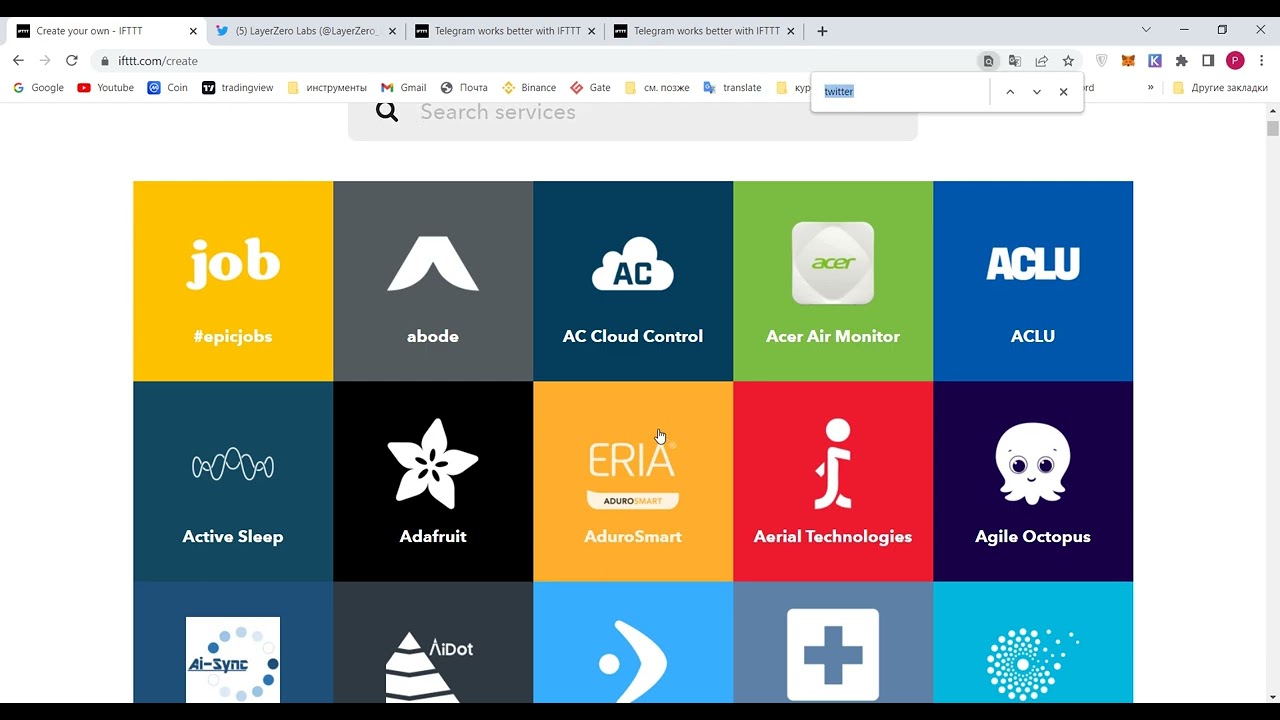Screen dimensions: 1280x720
Task: Open the profile avatar P
Action: (x=1235, y=61)
